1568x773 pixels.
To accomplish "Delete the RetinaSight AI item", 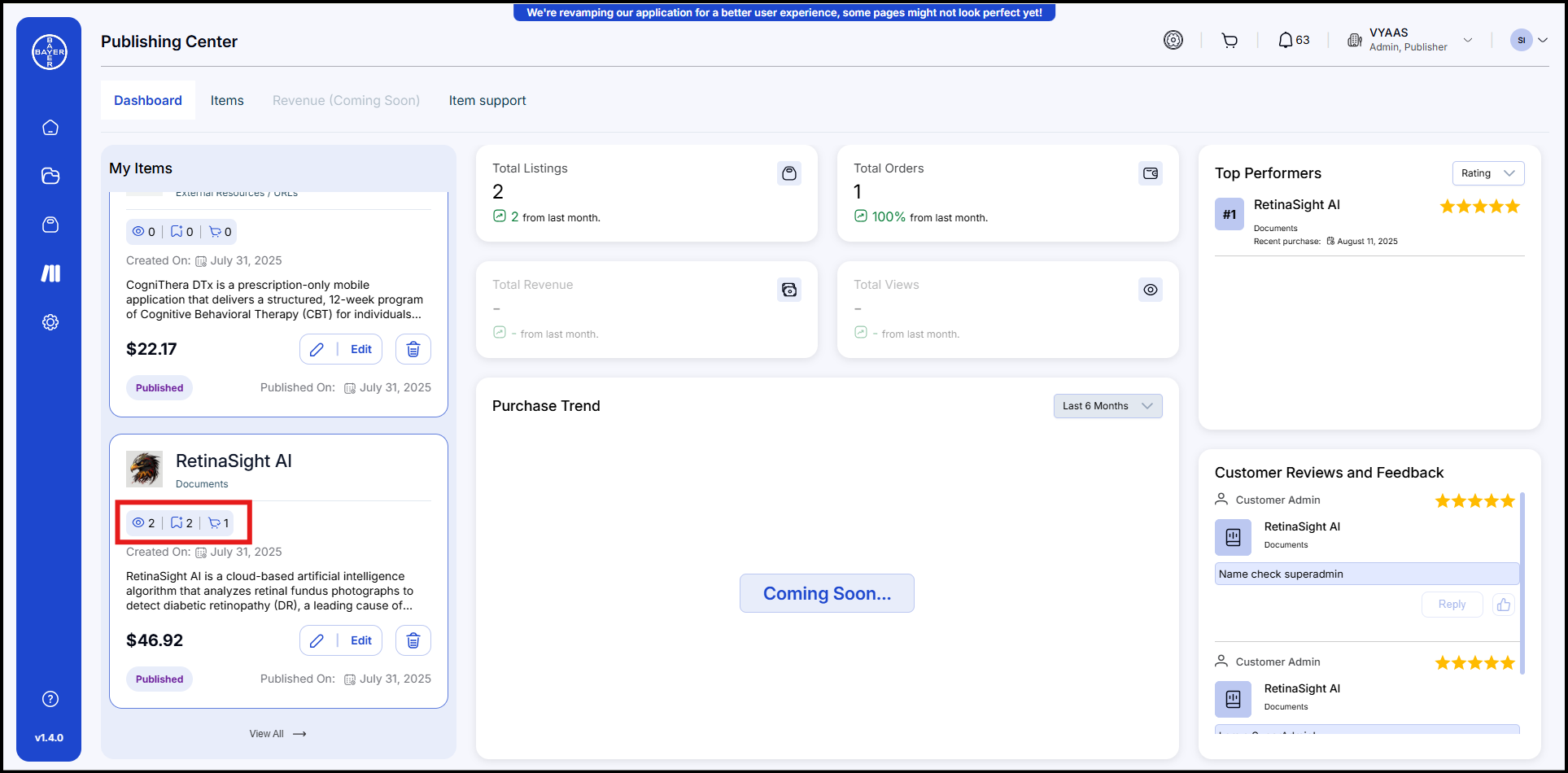I will [413, 640].
